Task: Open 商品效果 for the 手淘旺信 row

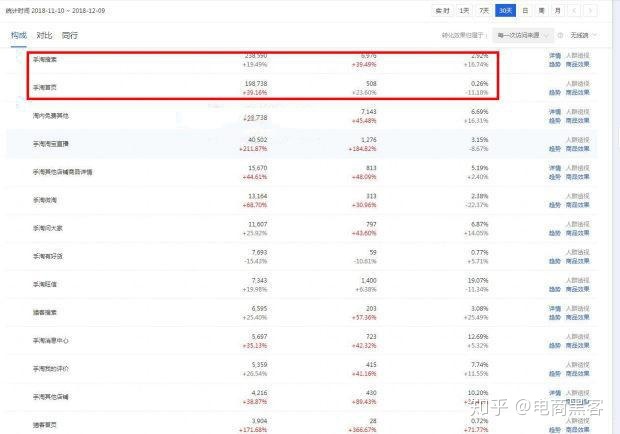Action: (x=577, y=289)
